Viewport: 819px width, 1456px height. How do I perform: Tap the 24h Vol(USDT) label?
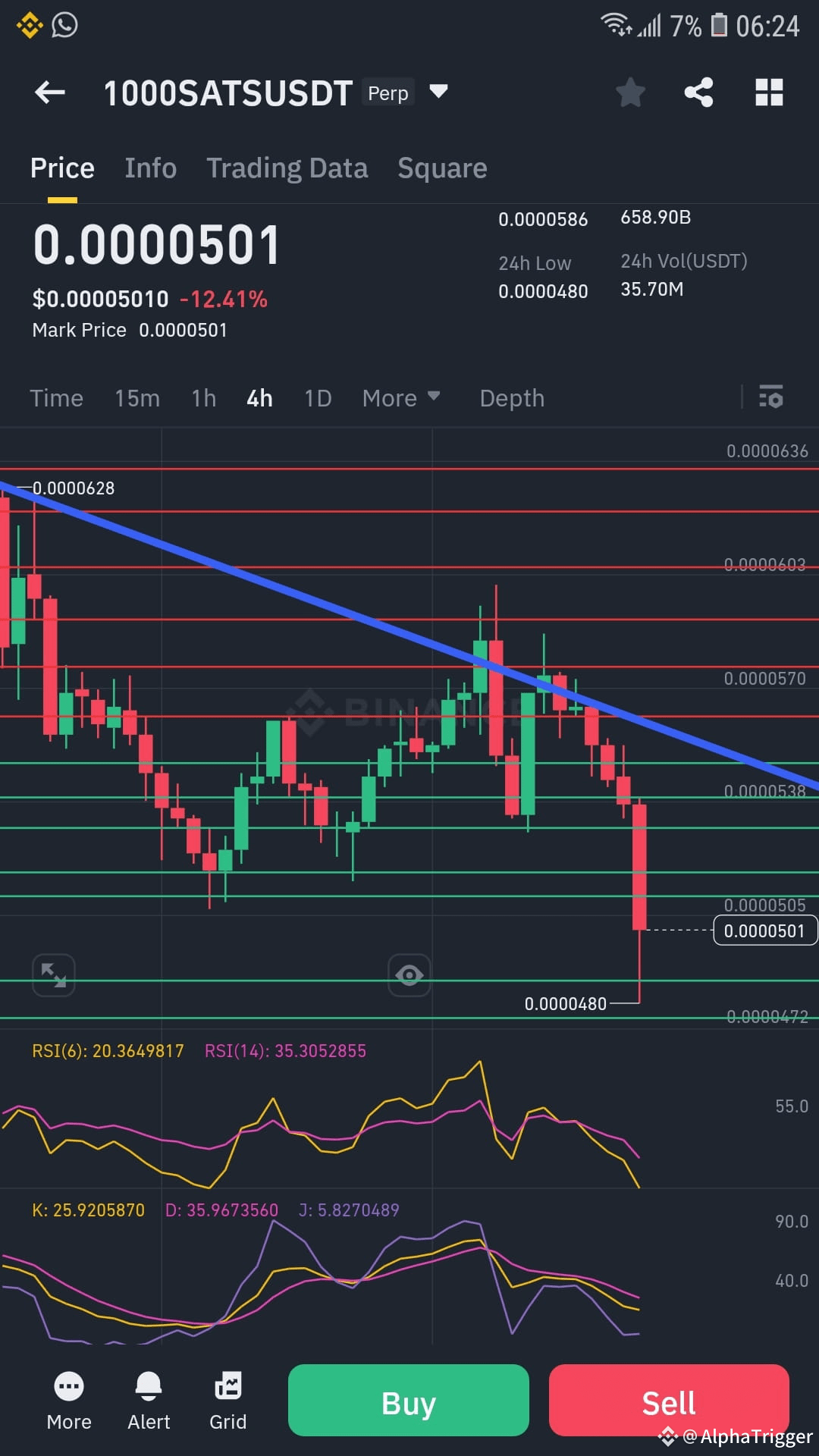[684, 262]
